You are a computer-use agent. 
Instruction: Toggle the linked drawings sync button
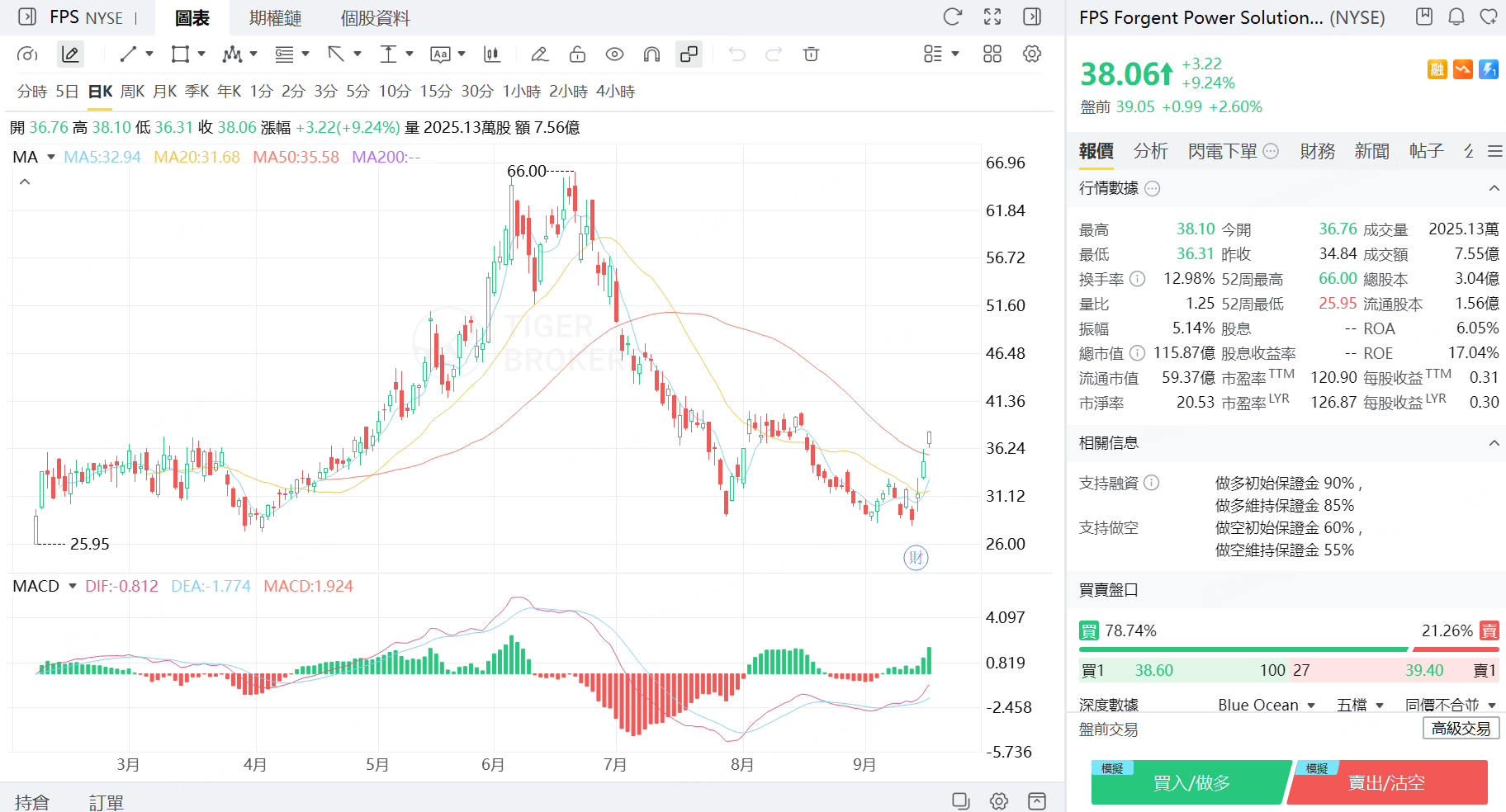tap(689, 54)
